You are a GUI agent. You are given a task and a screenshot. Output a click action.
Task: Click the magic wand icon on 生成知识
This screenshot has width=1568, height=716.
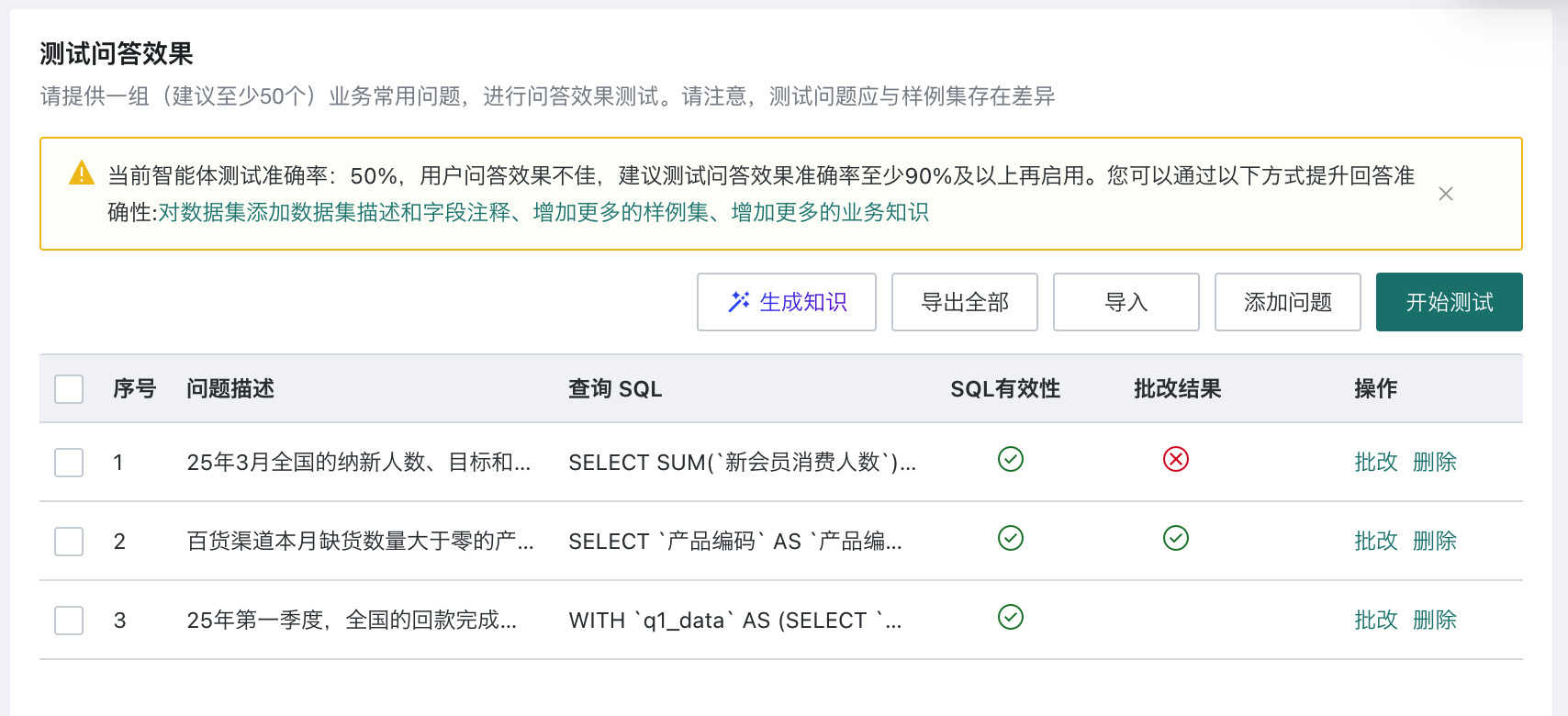pyautogui.click(x=739, y=302)
